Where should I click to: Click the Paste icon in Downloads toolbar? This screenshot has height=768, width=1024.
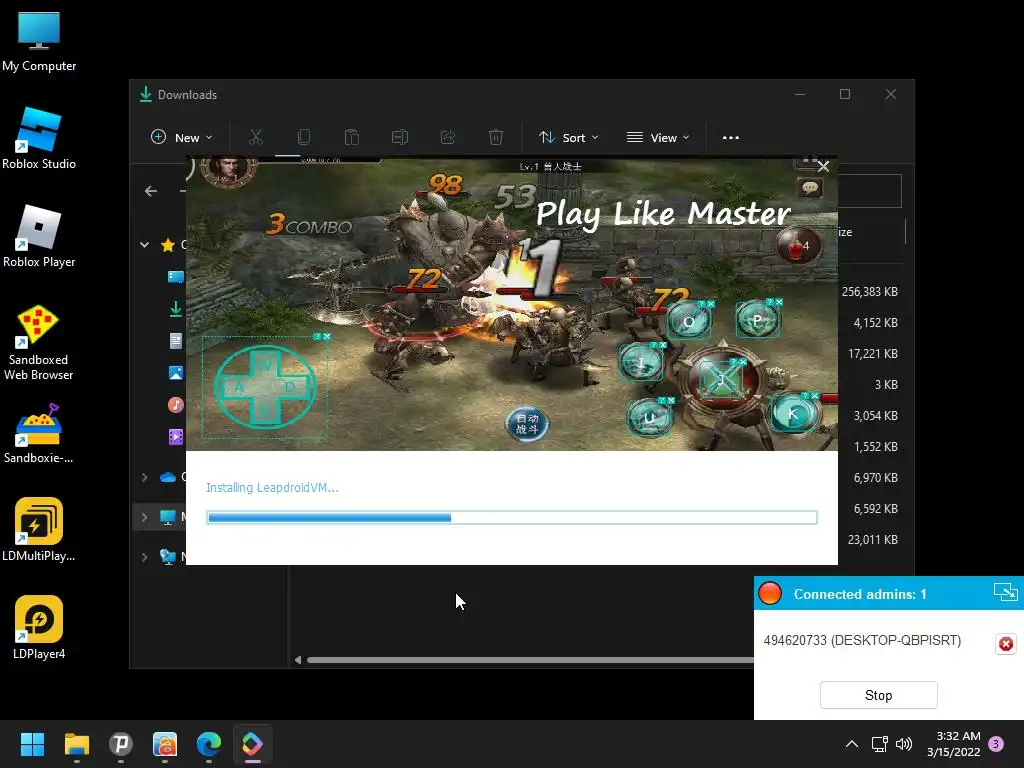coord(351,137)
